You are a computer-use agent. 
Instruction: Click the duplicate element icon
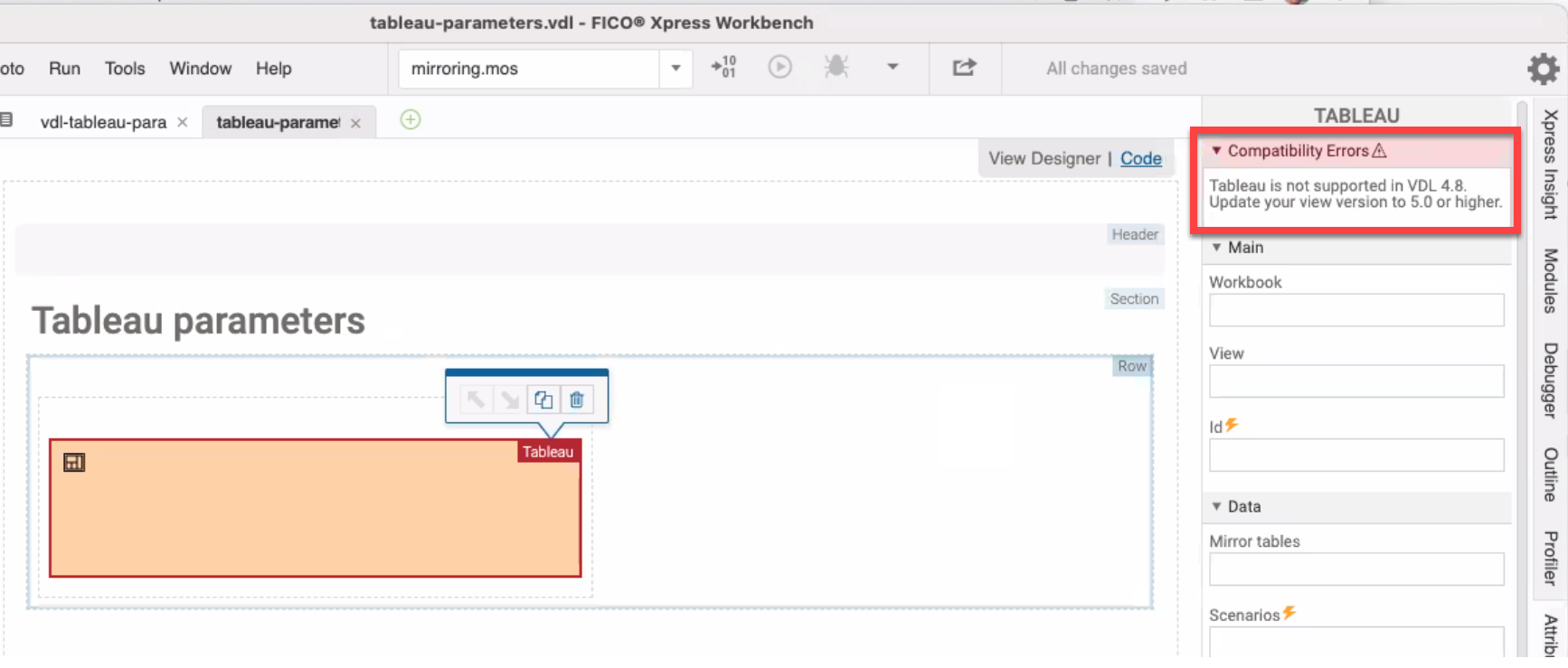click(543, 400)
